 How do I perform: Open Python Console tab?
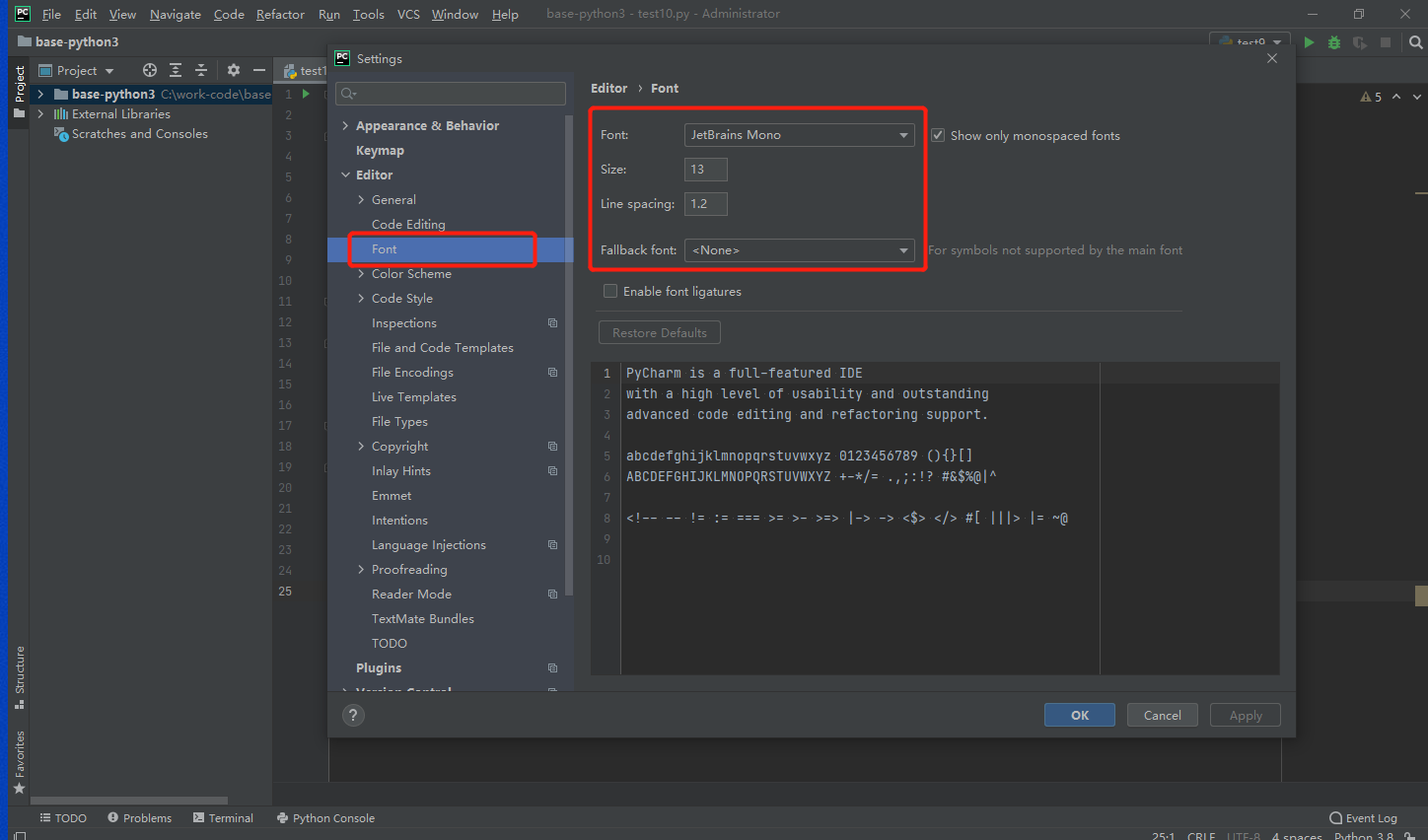[325, 818]
